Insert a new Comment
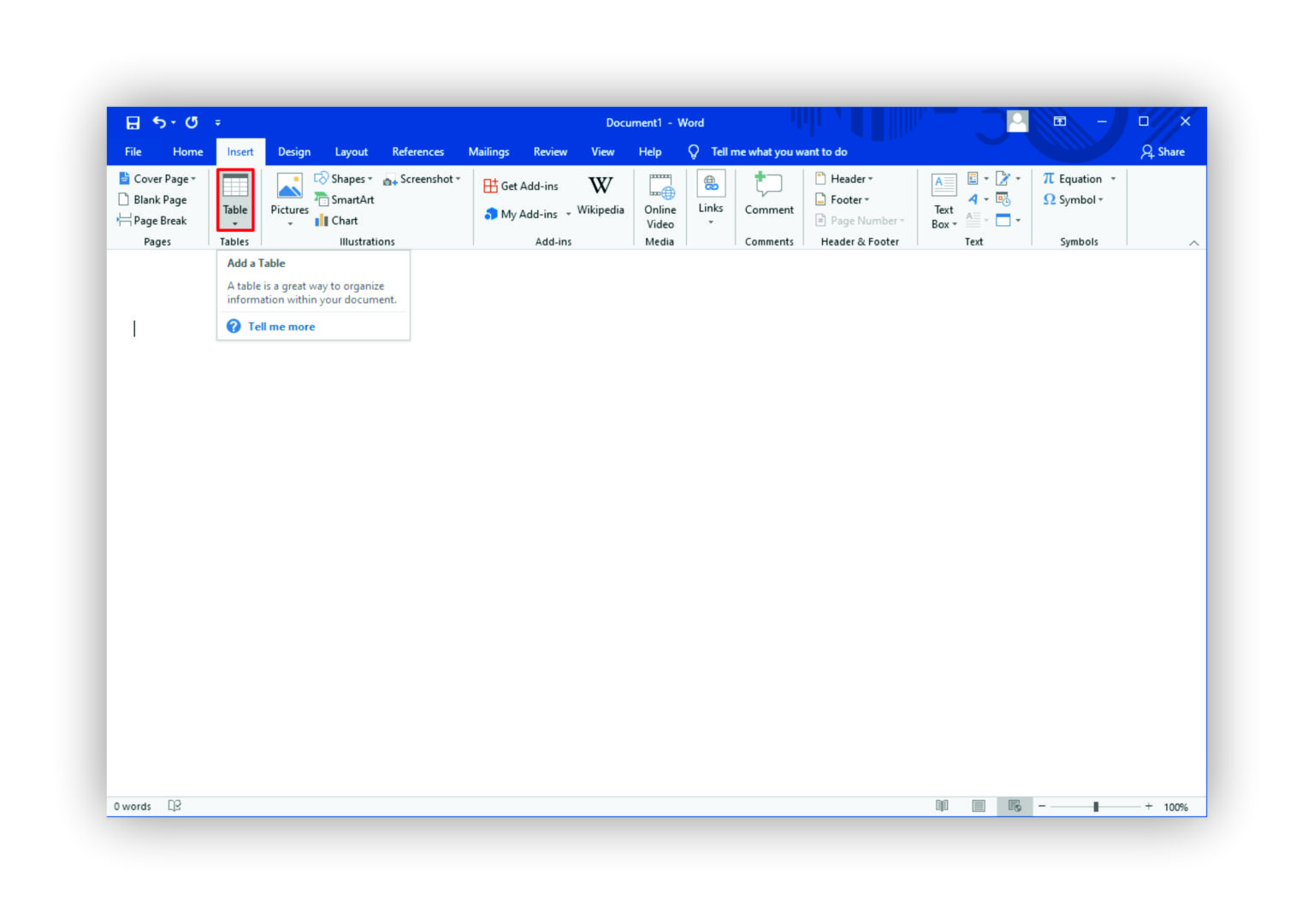 [767, 197]
